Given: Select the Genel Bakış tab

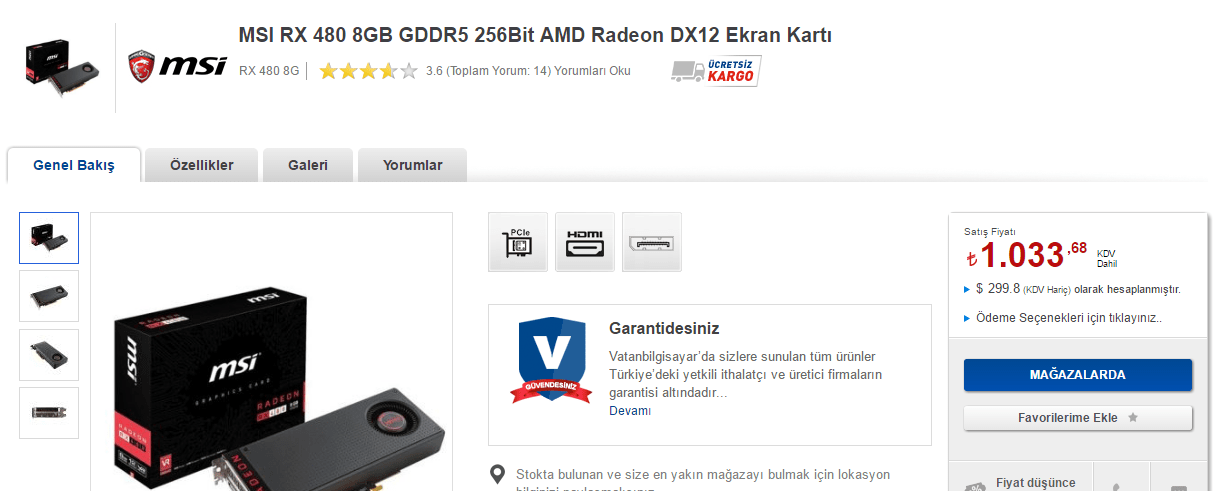Looking at the screenshot, I should pyautogui.click(x=74, y=165).
